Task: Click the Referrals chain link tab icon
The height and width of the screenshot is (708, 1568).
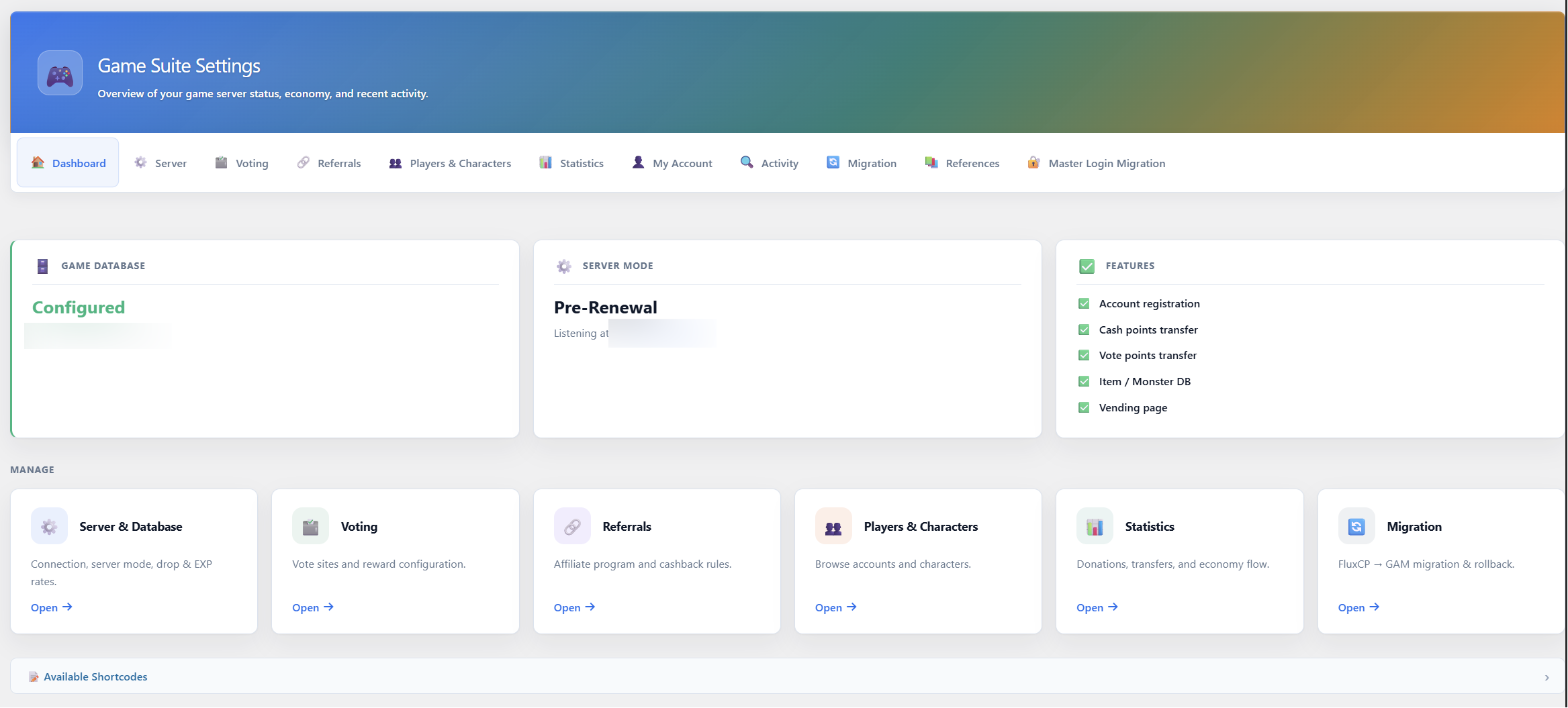Action: (x=304, y=162)
